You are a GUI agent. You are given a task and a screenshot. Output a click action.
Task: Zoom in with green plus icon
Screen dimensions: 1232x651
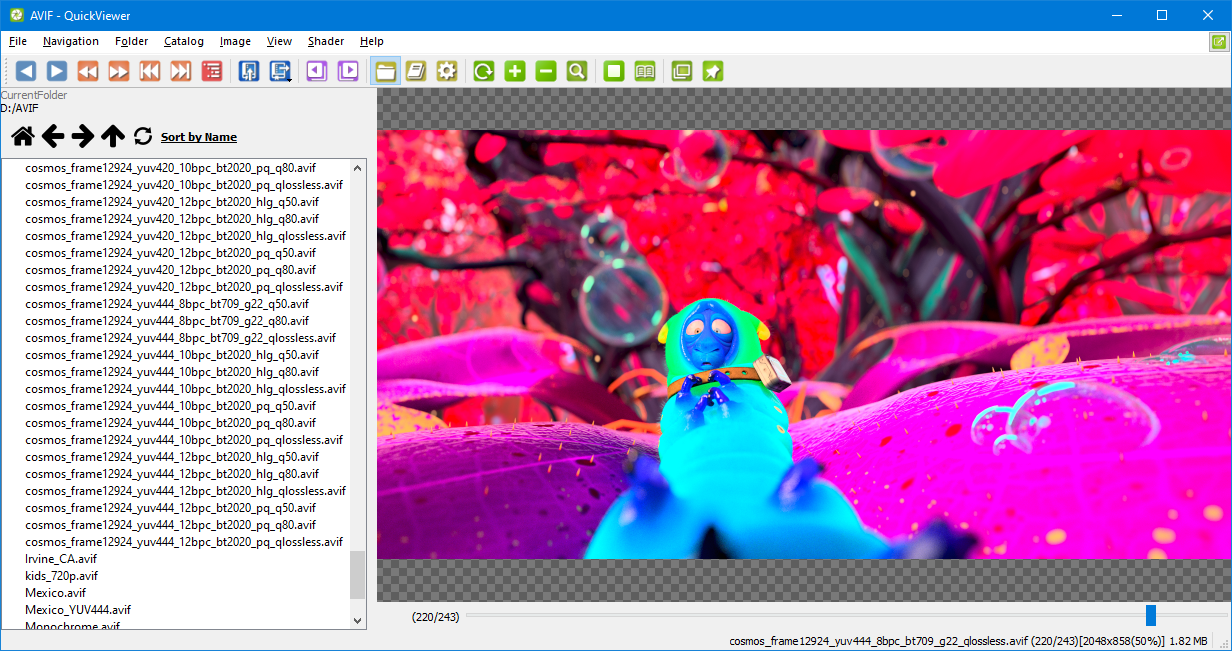(515, 71)
